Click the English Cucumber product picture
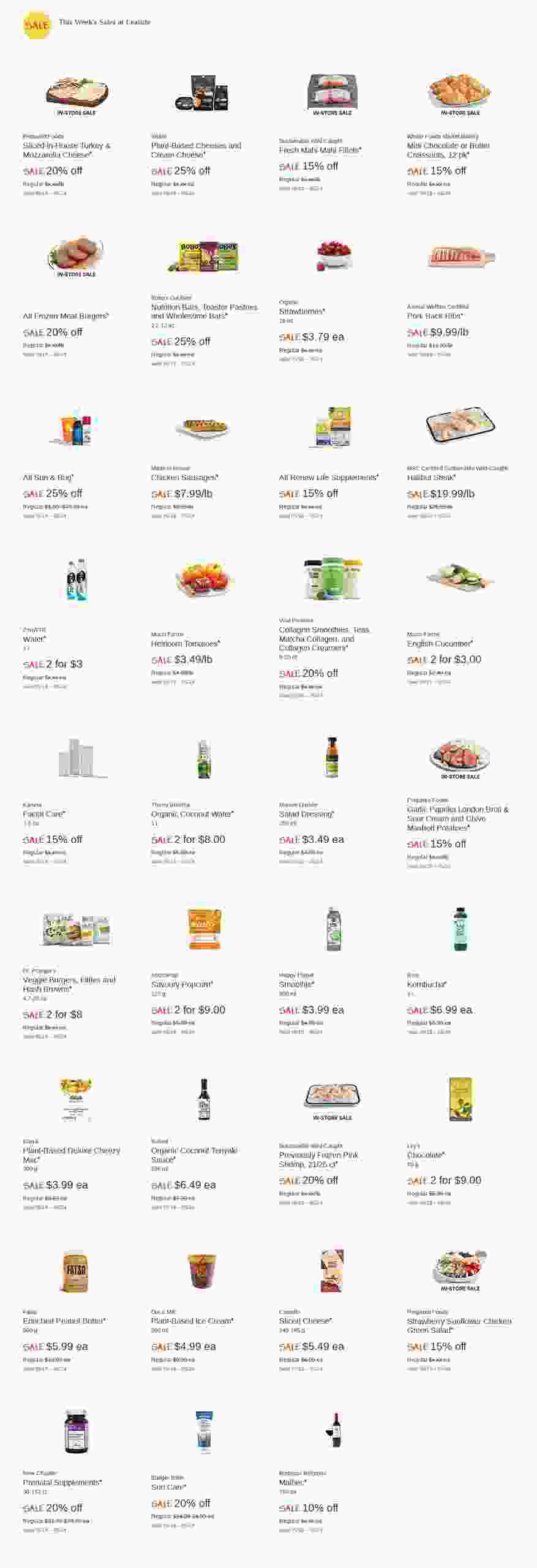The image size is (537, 1568). coord(460,578)
